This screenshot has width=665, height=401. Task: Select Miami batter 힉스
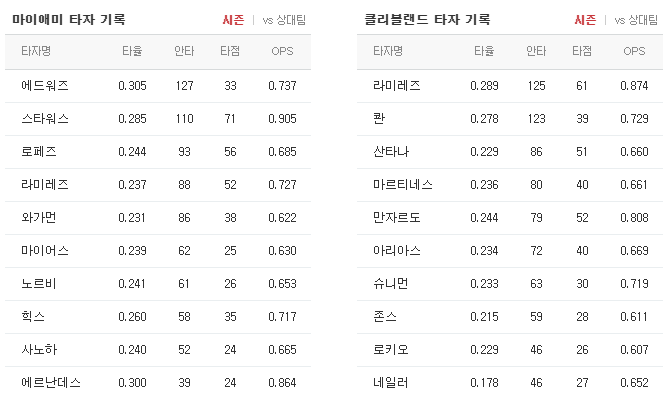[33, 317]
